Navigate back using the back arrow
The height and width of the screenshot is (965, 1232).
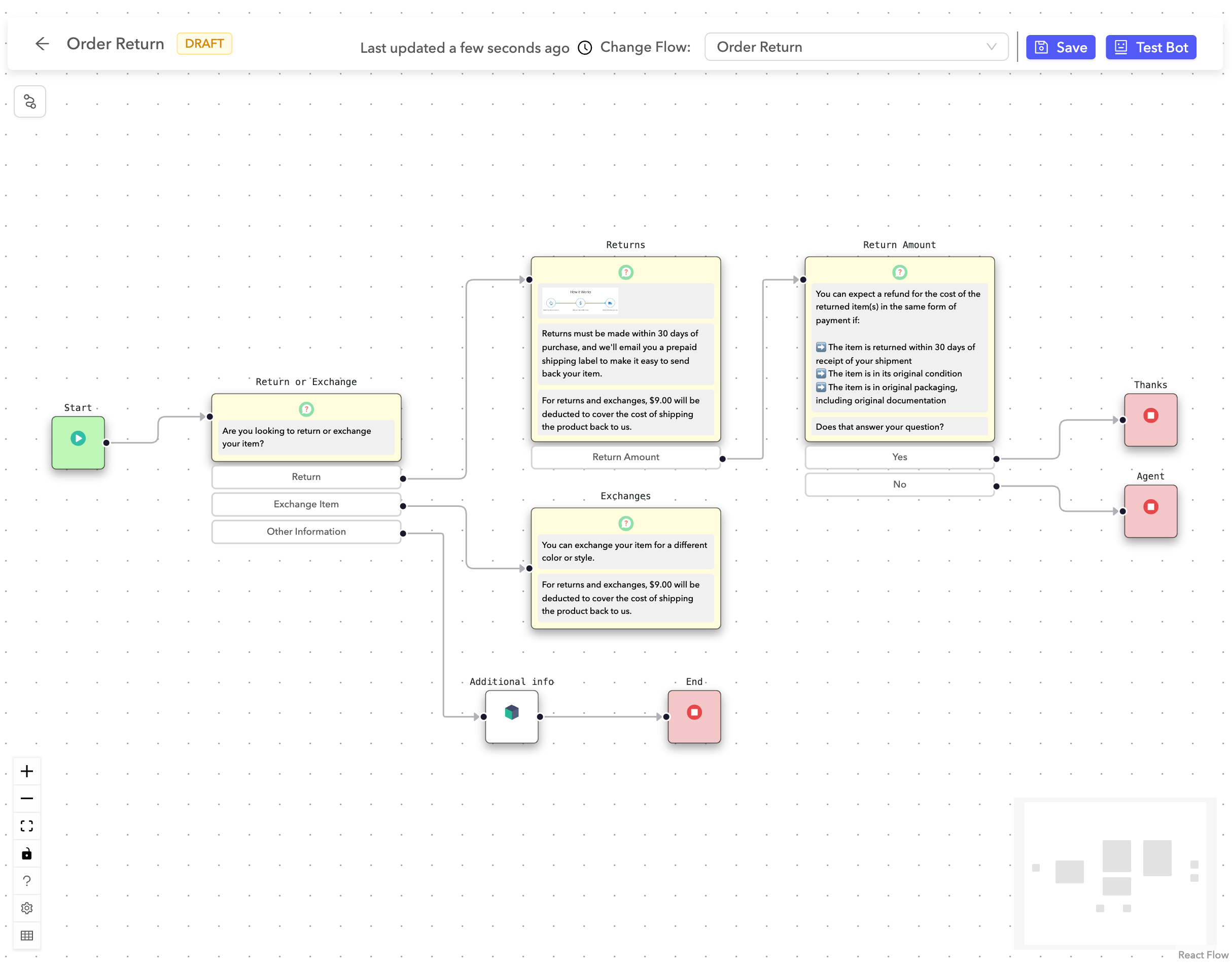[x=43, y=44]
